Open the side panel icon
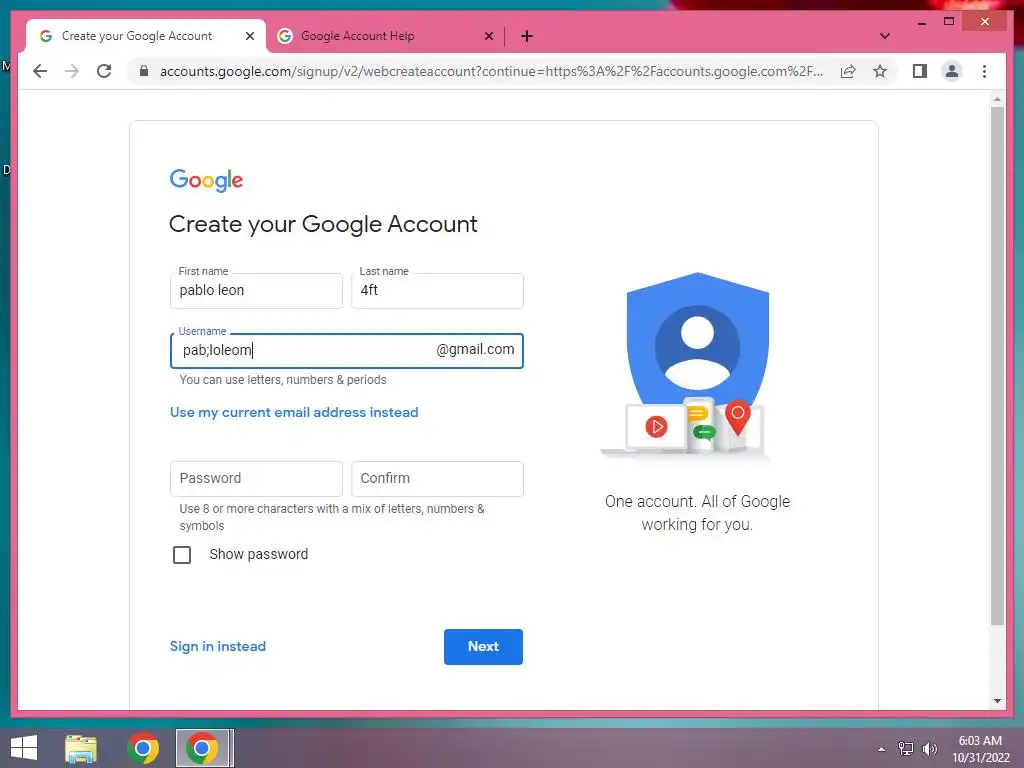This screenshot has height=768, width=1024. point(920,71)
